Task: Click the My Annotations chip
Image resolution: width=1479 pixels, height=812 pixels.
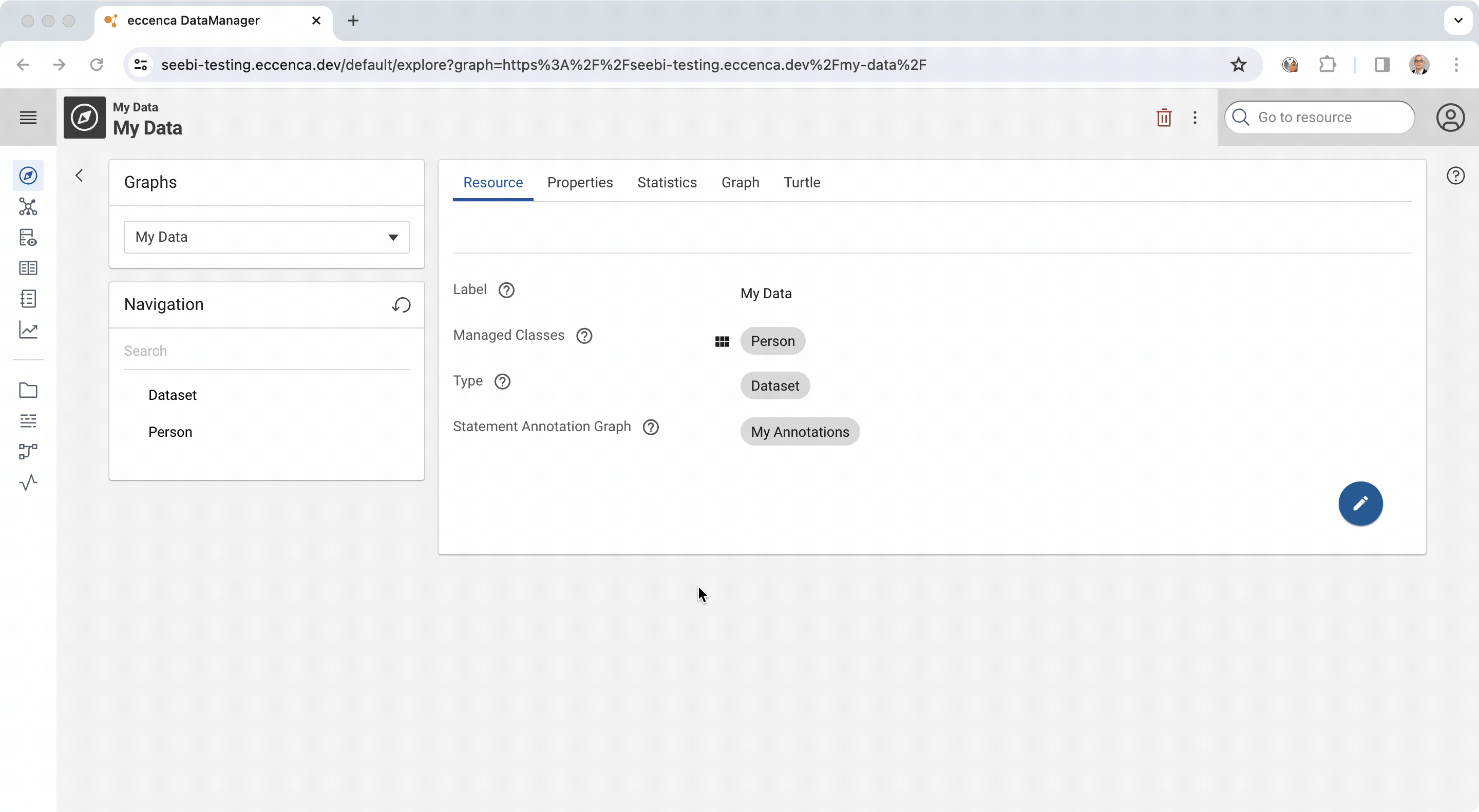Action: [x=799, y=432]
